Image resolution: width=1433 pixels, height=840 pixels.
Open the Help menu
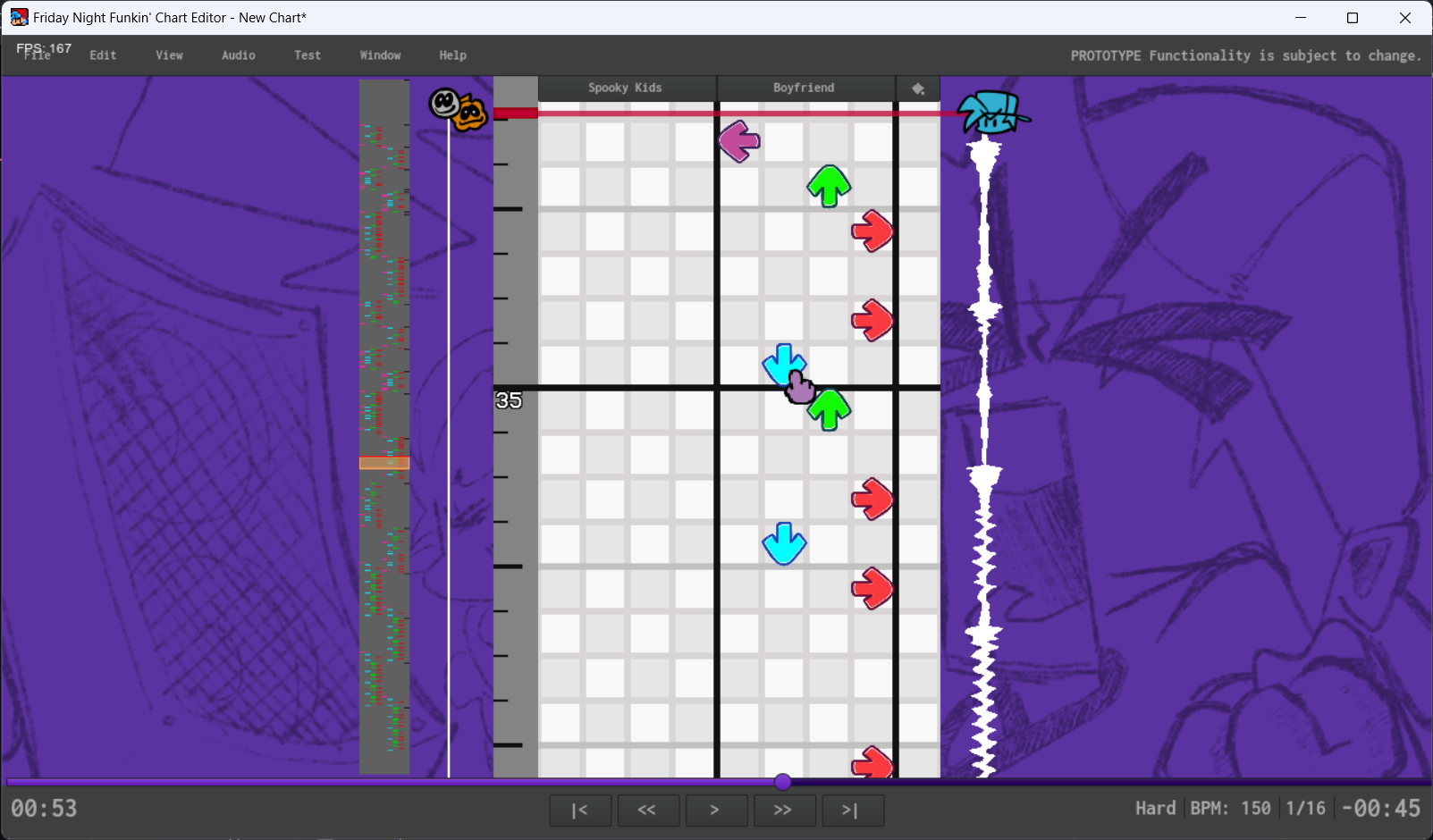[453, 55]
